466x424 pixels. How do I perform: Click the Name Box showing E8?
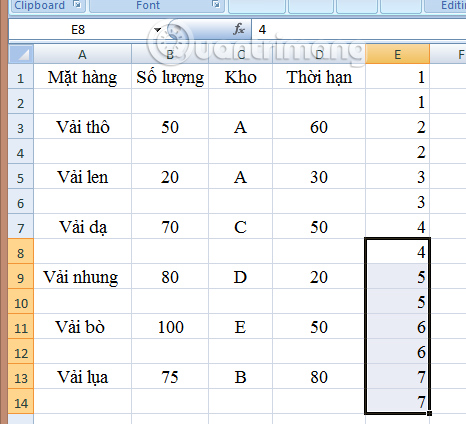[78, 30]
